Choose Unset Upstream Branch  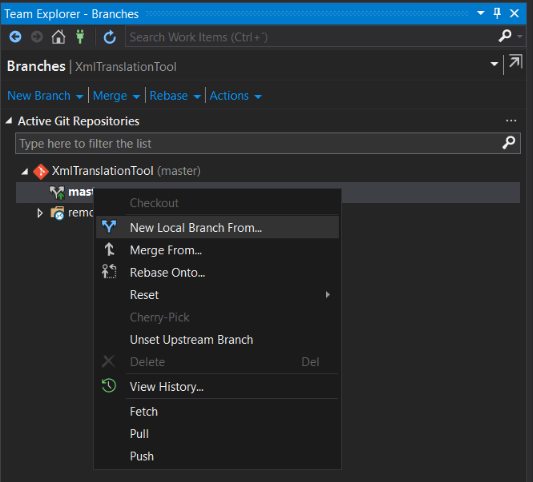(x=218, y=340)
